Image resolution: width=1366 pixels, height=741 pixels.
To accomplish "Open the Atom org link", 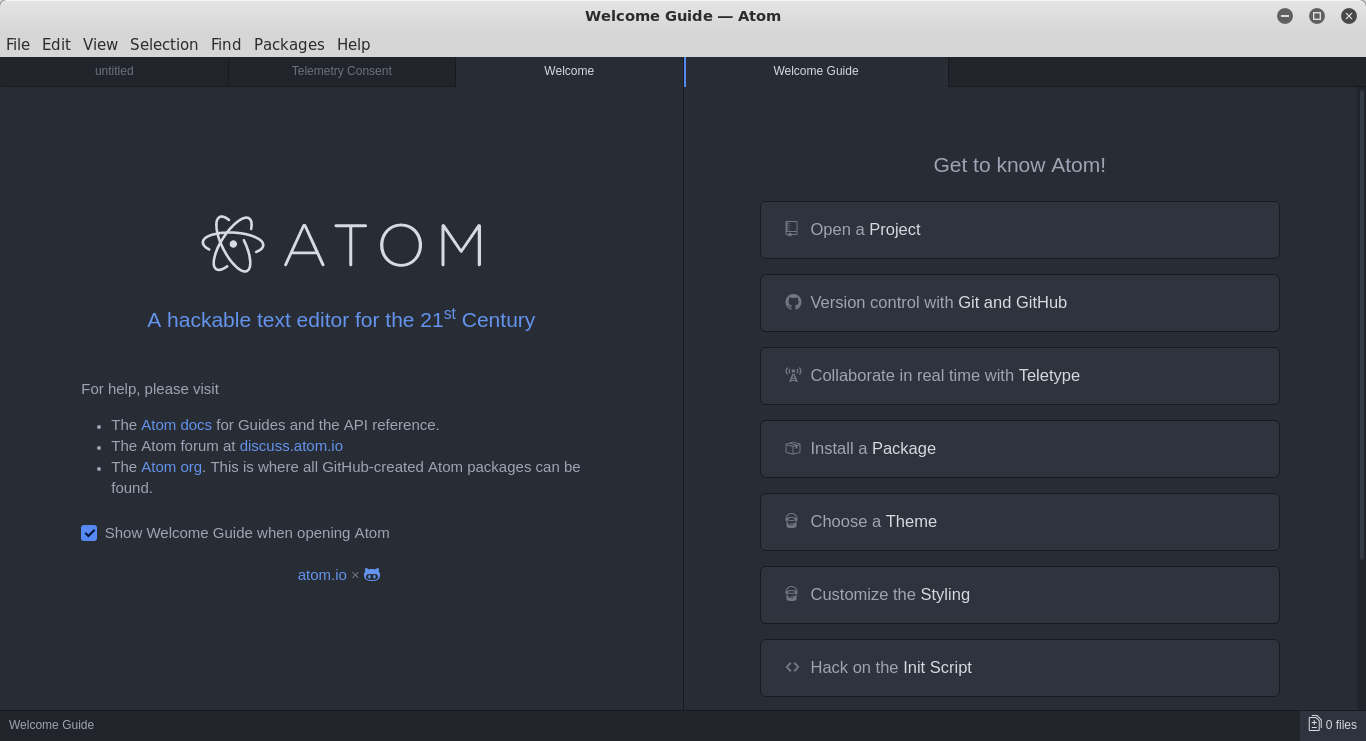I will click(x=172, y=467).
